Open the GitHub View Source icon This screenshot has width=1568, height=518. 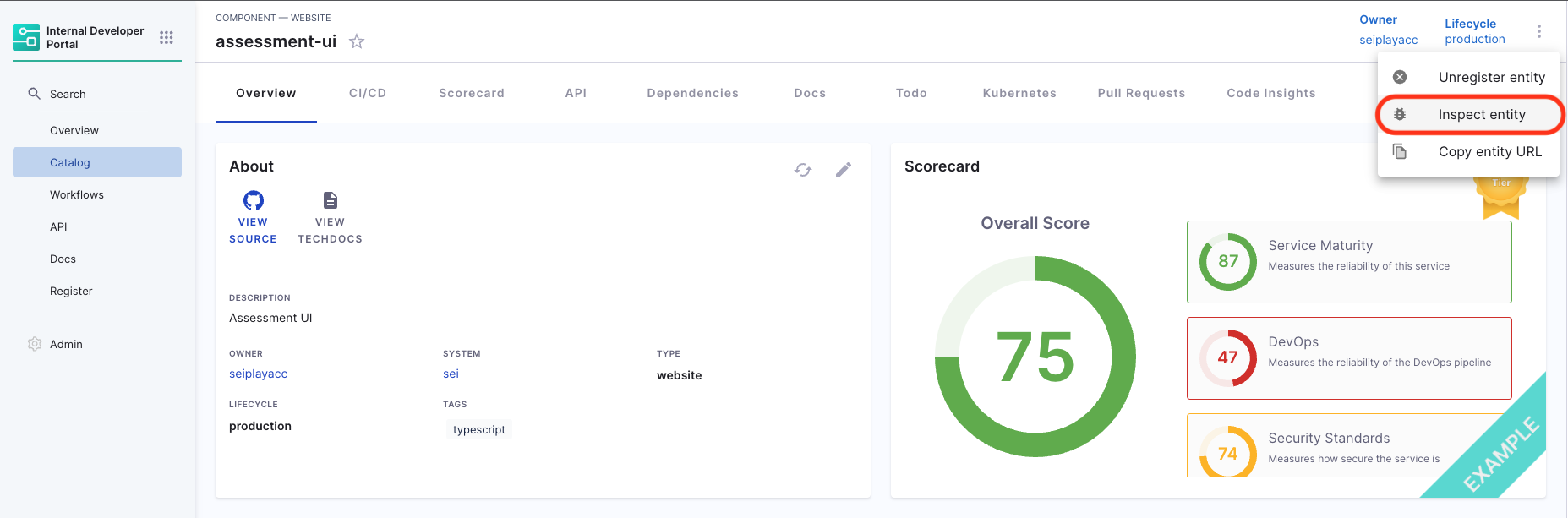[253, 201]
